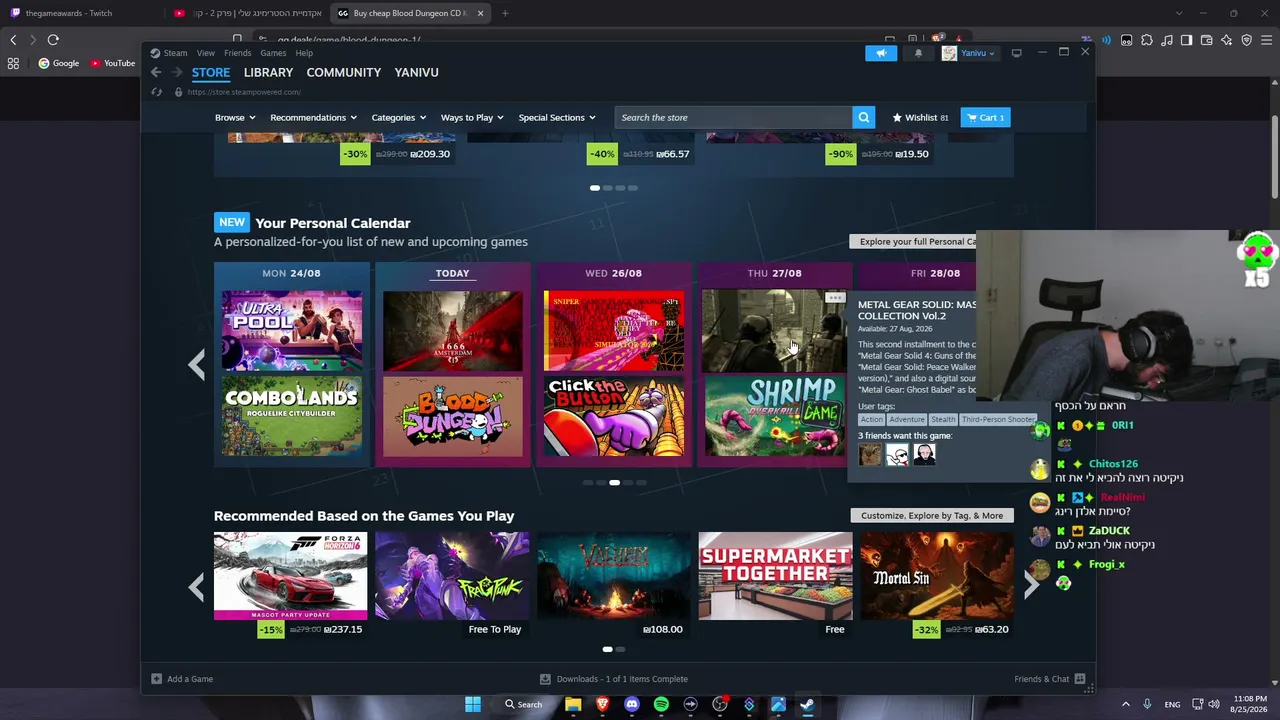Image resolution: width=1280 pixels, height=720 pixels.
Task: Open the shopping Cart
Action: 985,118
